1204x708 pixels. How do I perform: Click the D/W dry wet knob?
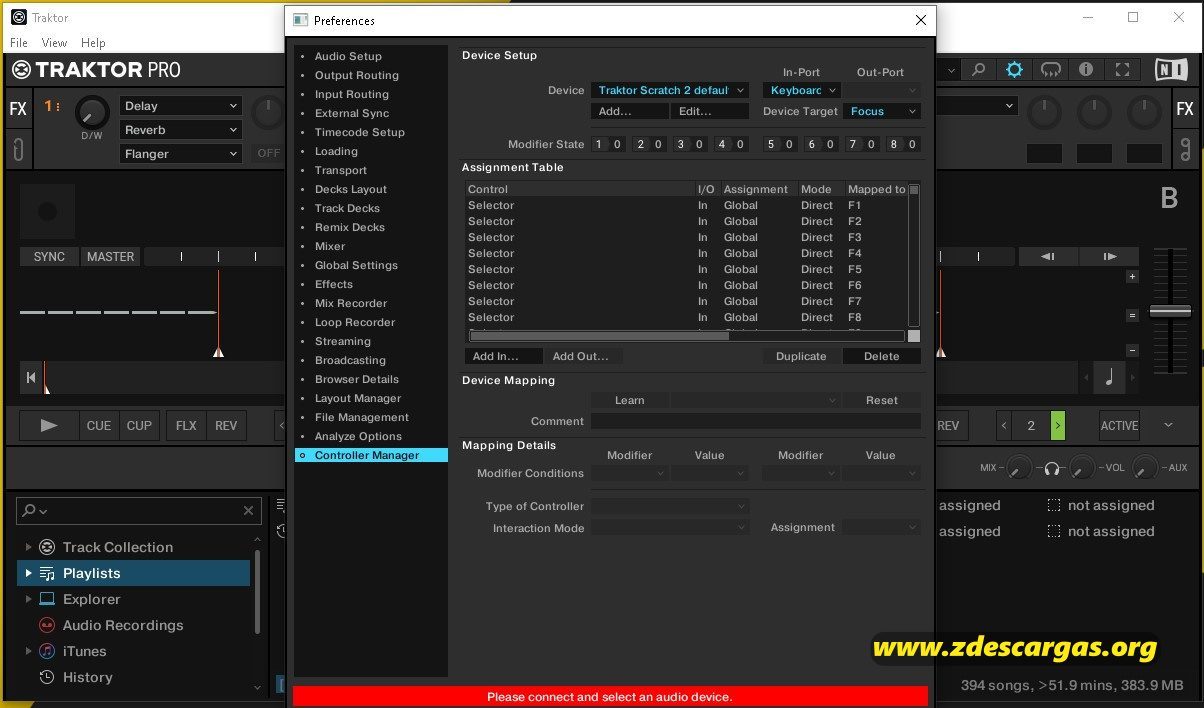click(x=92, y=113)
